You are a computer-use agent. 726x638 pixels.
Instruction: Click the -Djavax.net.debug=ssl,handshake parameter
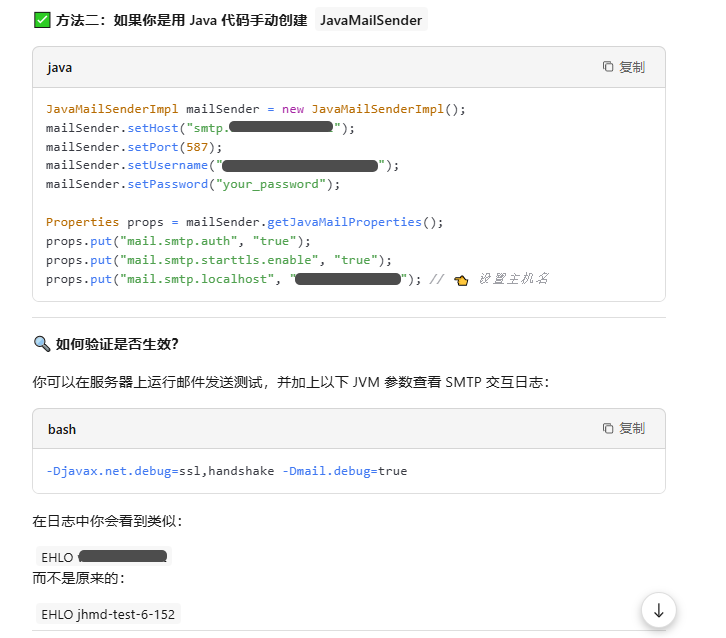160,471
